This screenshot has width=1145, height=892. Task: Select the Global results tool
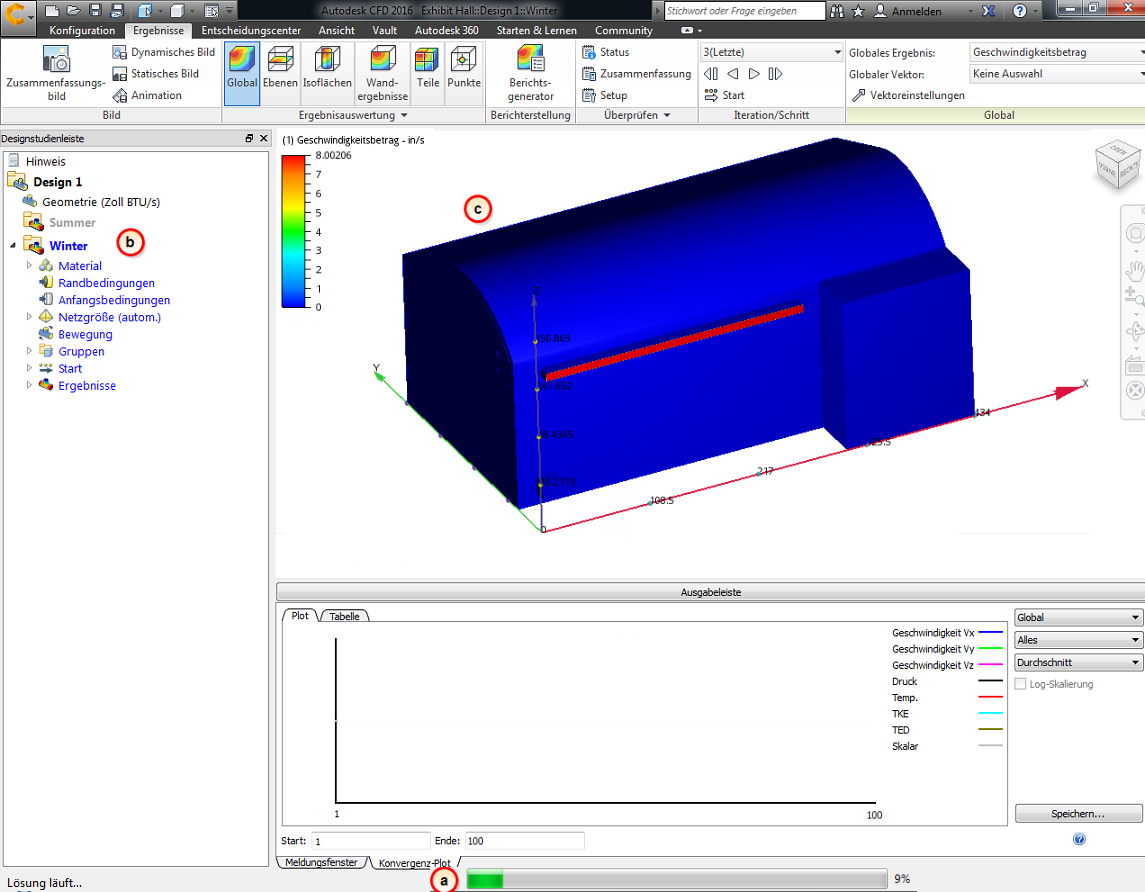click(242, 73)
